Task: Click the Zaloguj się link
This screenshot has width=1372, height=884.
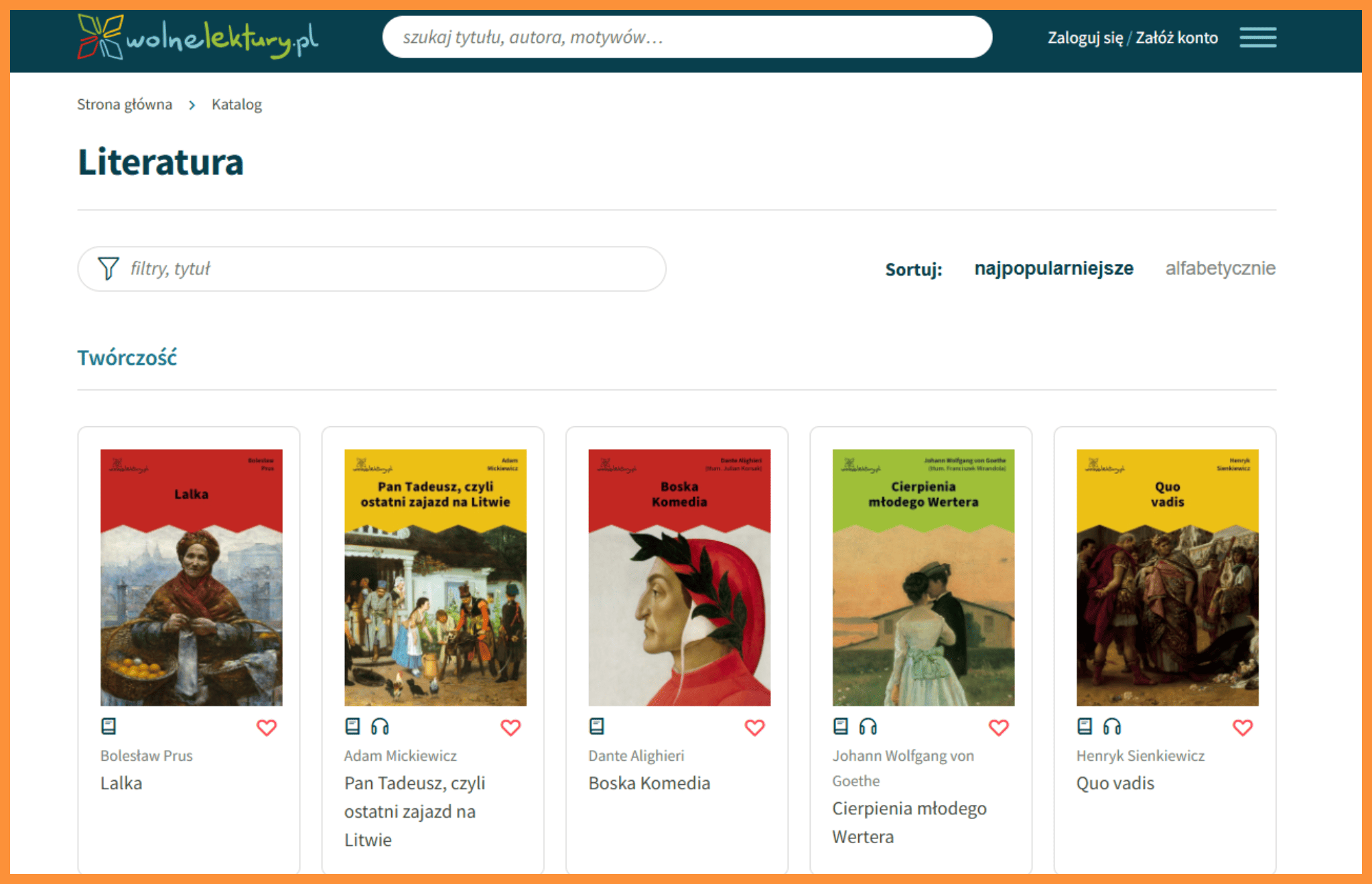Action: 1085,38
